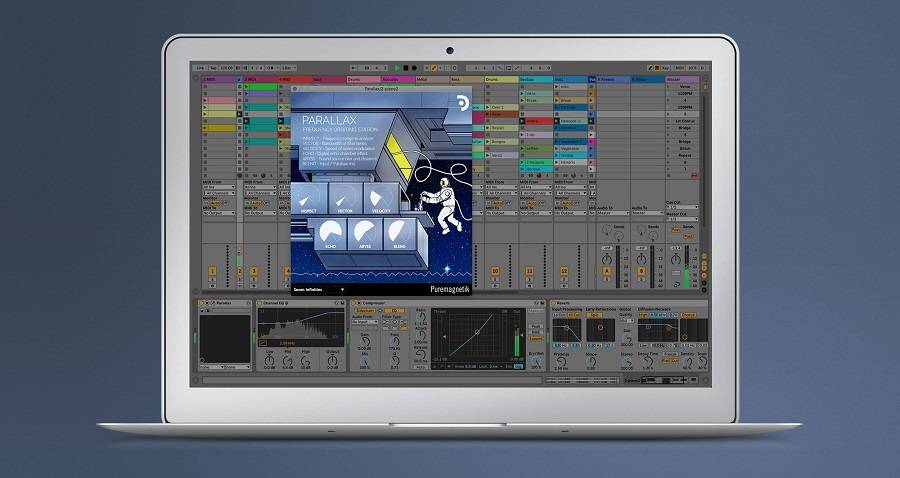
Task: Toggle track 10 activator button
Action: click(x=495, y=271)
